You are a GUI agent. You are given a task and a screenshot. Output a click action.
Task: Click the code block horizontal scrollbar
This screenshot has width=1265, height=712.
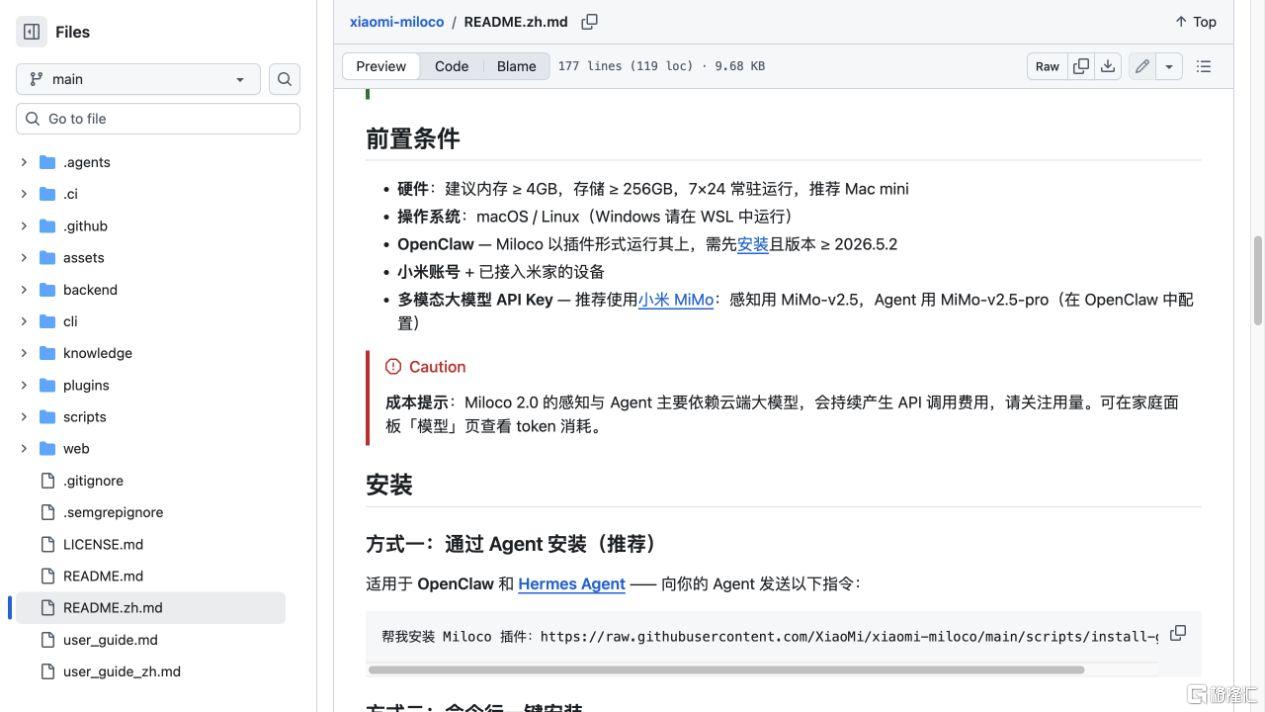pyautogui.click(x=726, y=670)
